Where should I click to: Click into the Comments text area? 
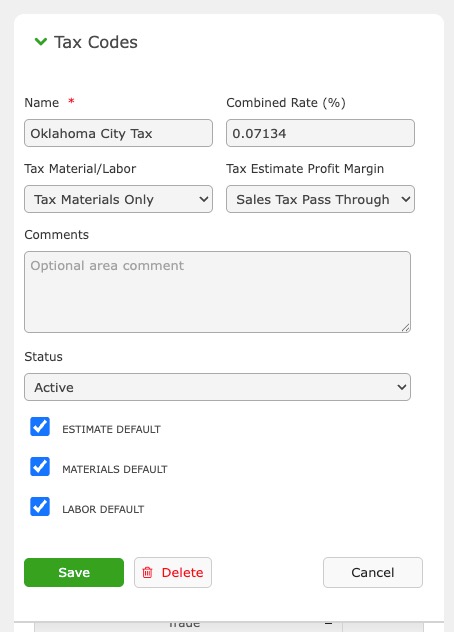[217, 292]
